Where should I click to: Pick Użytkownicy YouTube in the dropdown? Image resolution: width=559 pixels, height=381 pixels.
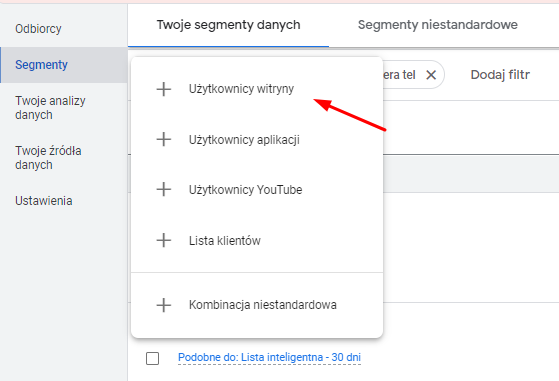[x=257, y=190]
